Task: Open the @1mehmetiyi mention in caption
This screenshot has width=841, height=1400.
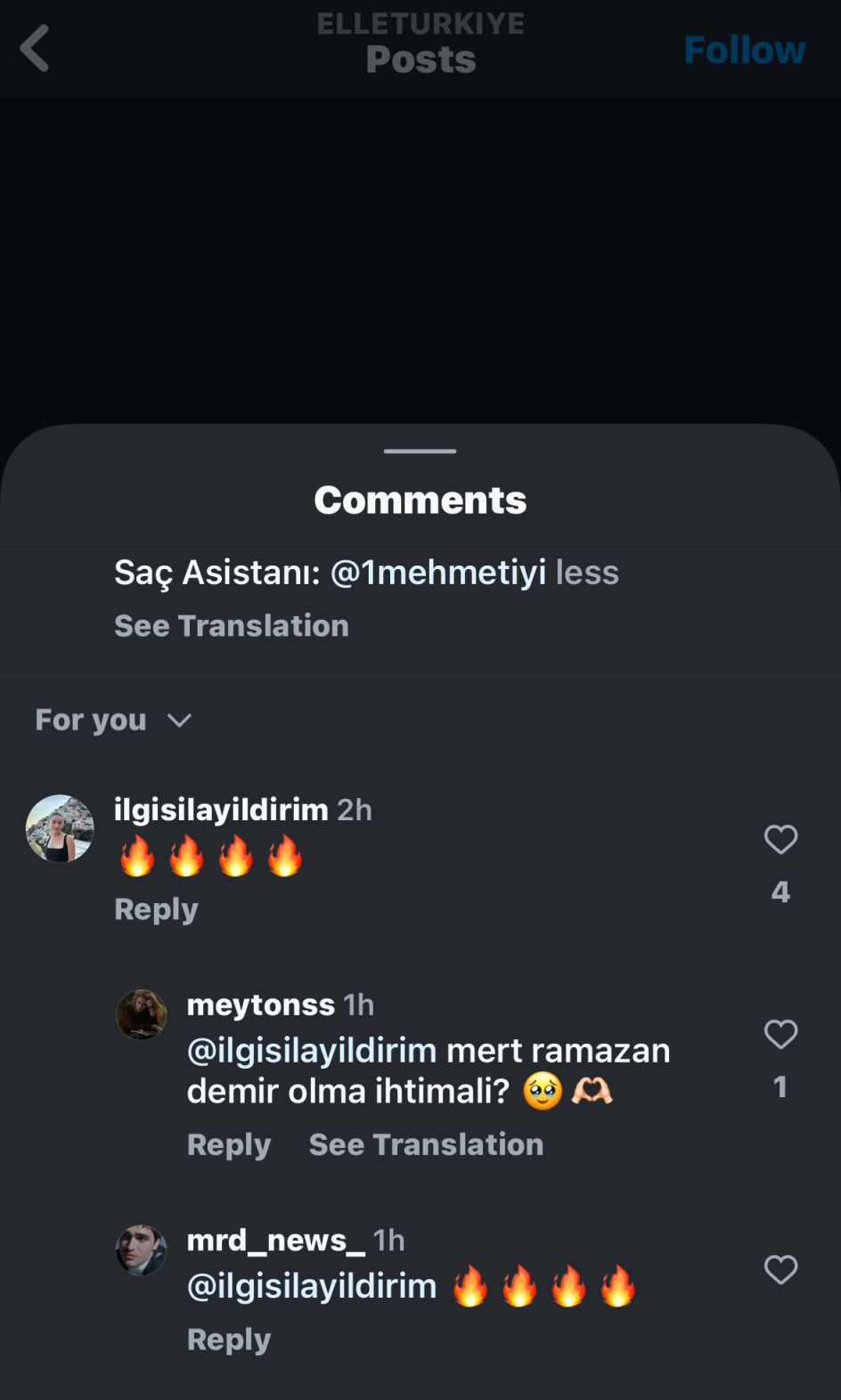Action: click(x=437, y=573)
